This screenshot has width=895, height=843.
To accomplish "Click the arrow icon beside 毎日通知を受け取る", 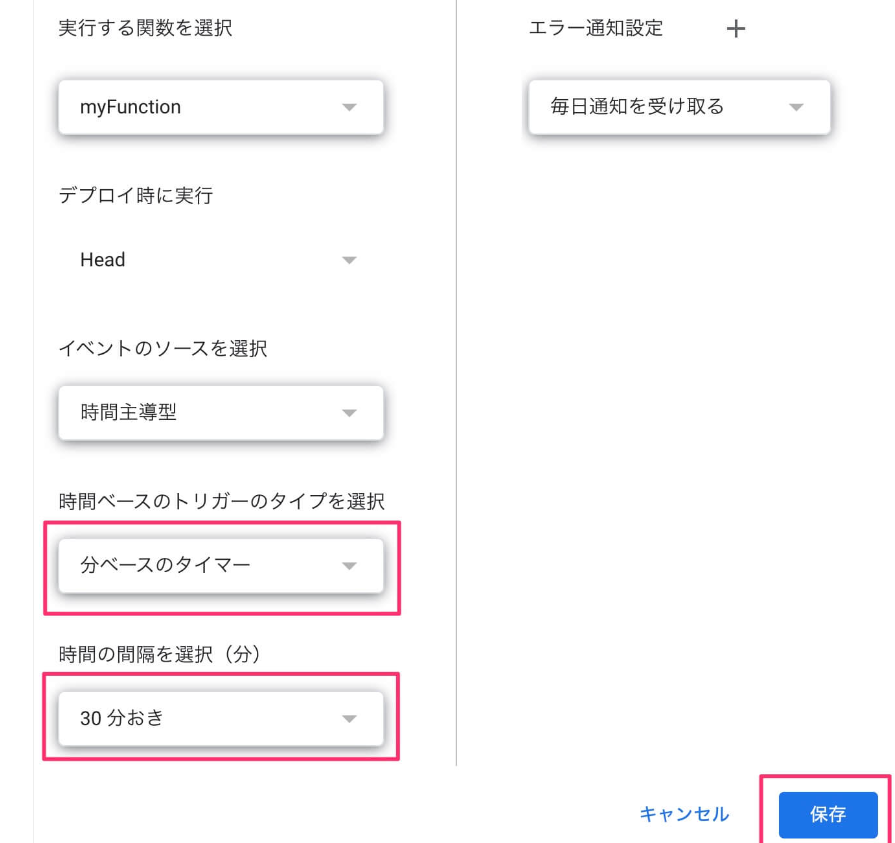I will point(796,107).
